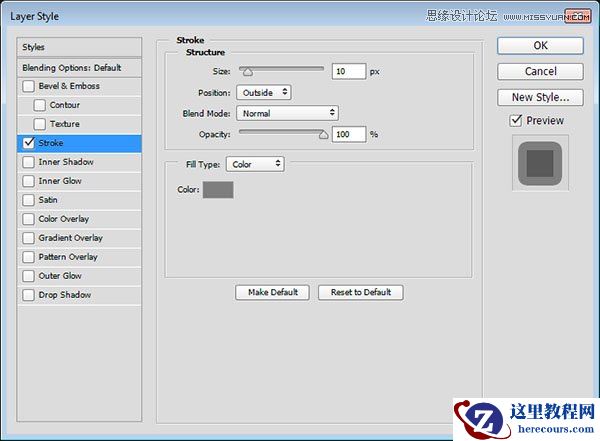Click the New Style... button
Screen dimensions: 600x441
pos(540,97)
